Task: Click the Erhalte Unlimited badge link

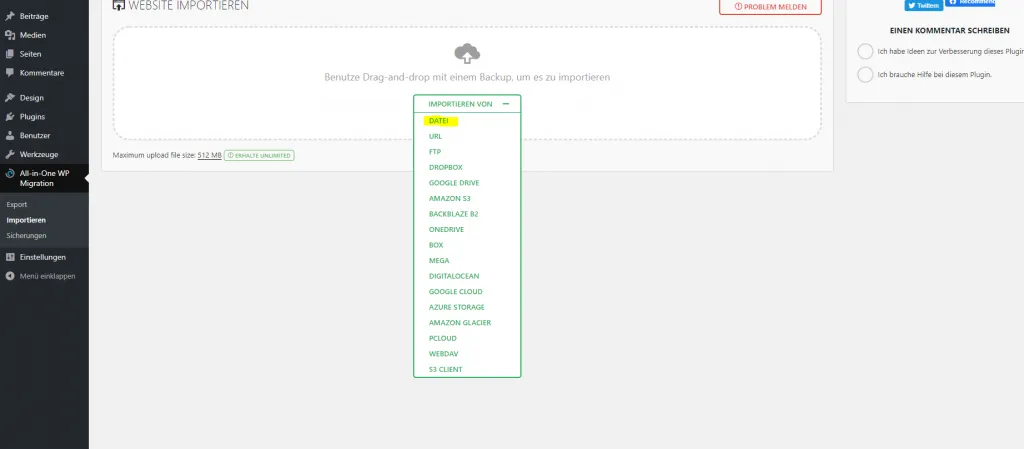Action: pos(259,155)
